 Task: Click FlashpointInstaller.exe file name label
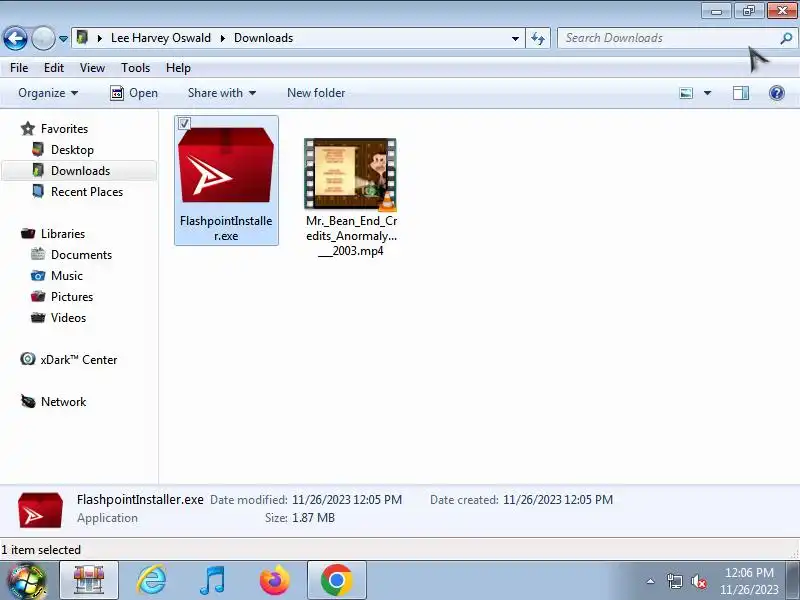click(x=226, y=228)
